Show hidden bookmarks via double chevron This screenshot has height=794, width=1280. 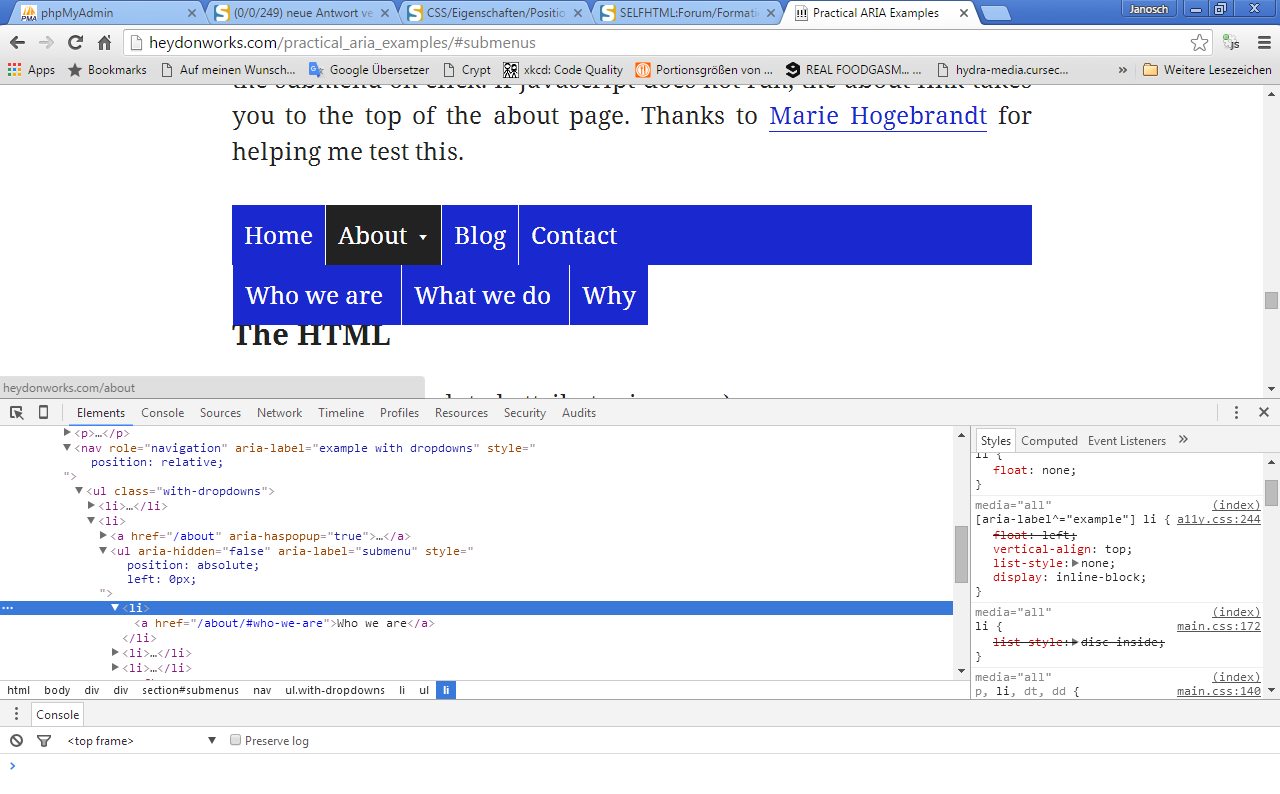pos(1123,70)
